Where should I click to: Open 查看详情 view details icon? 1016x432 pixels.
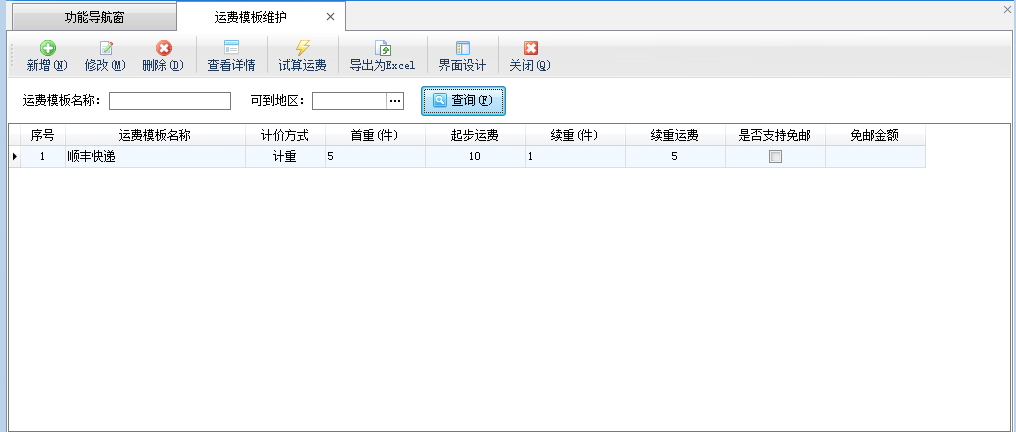coord(231,49)
